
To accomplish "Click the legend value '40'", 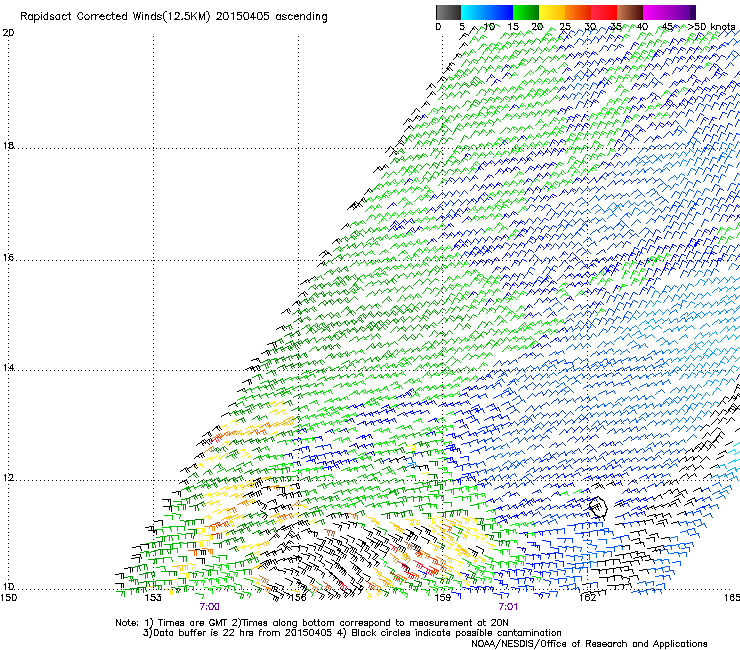I will pos(642,27).
